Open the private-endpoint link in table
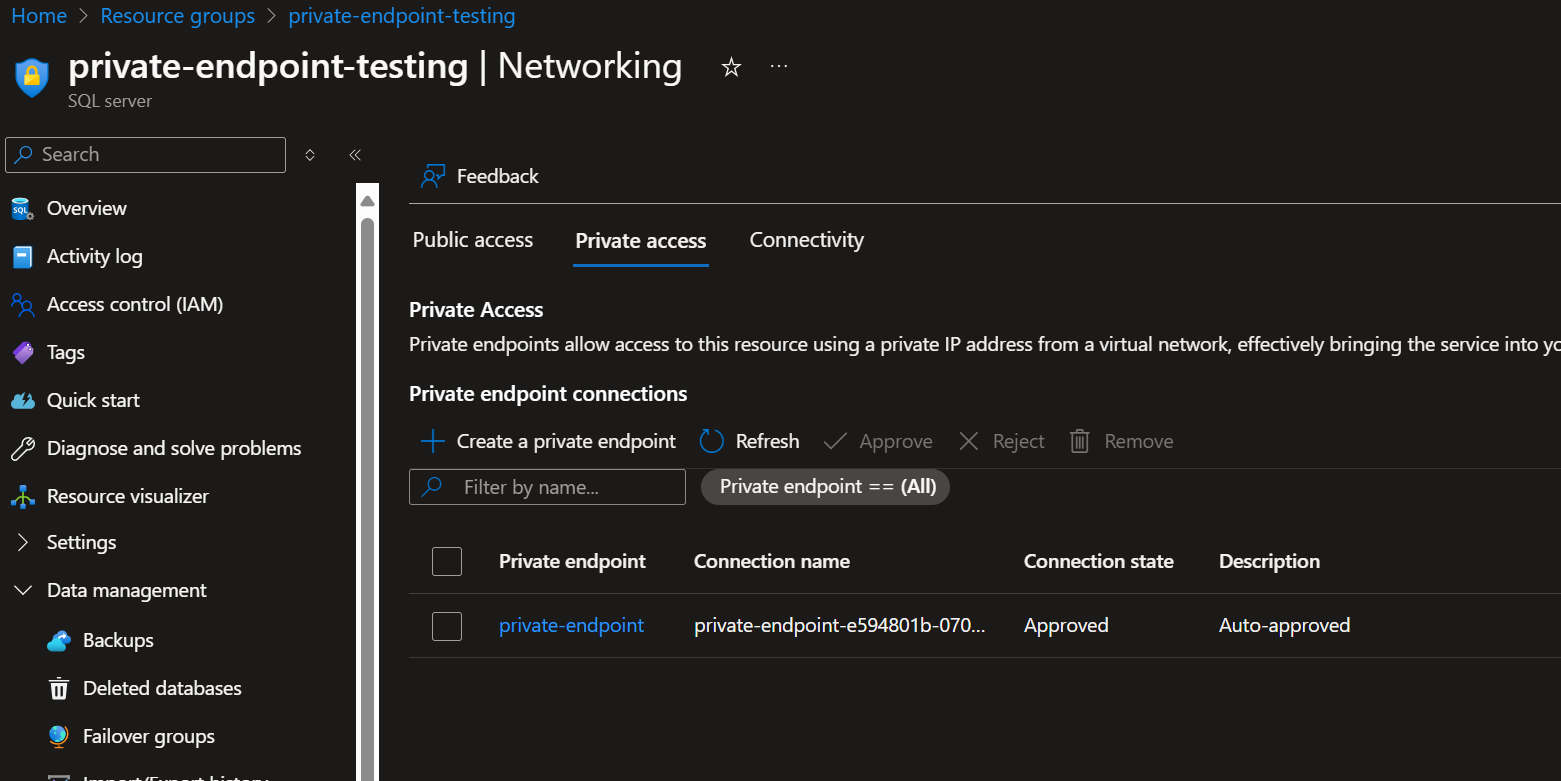 click(572, 625)
